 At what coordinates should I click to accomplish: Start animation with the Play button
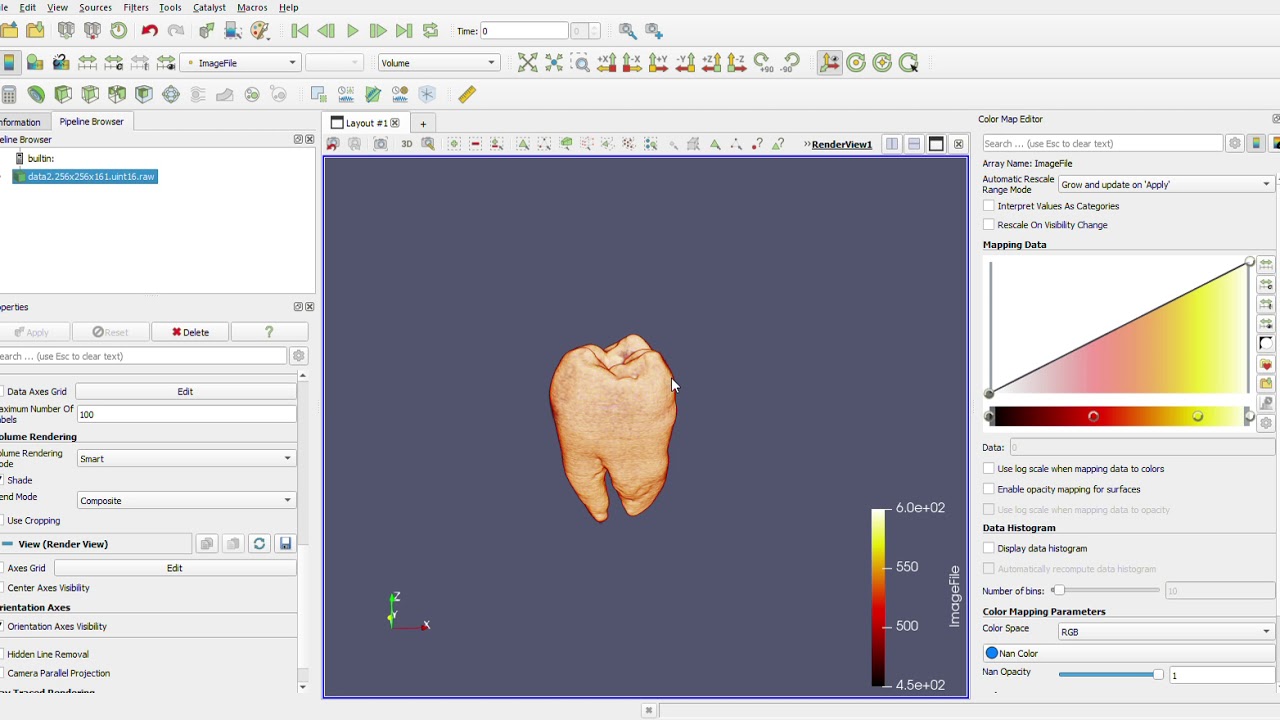point(352,31)
